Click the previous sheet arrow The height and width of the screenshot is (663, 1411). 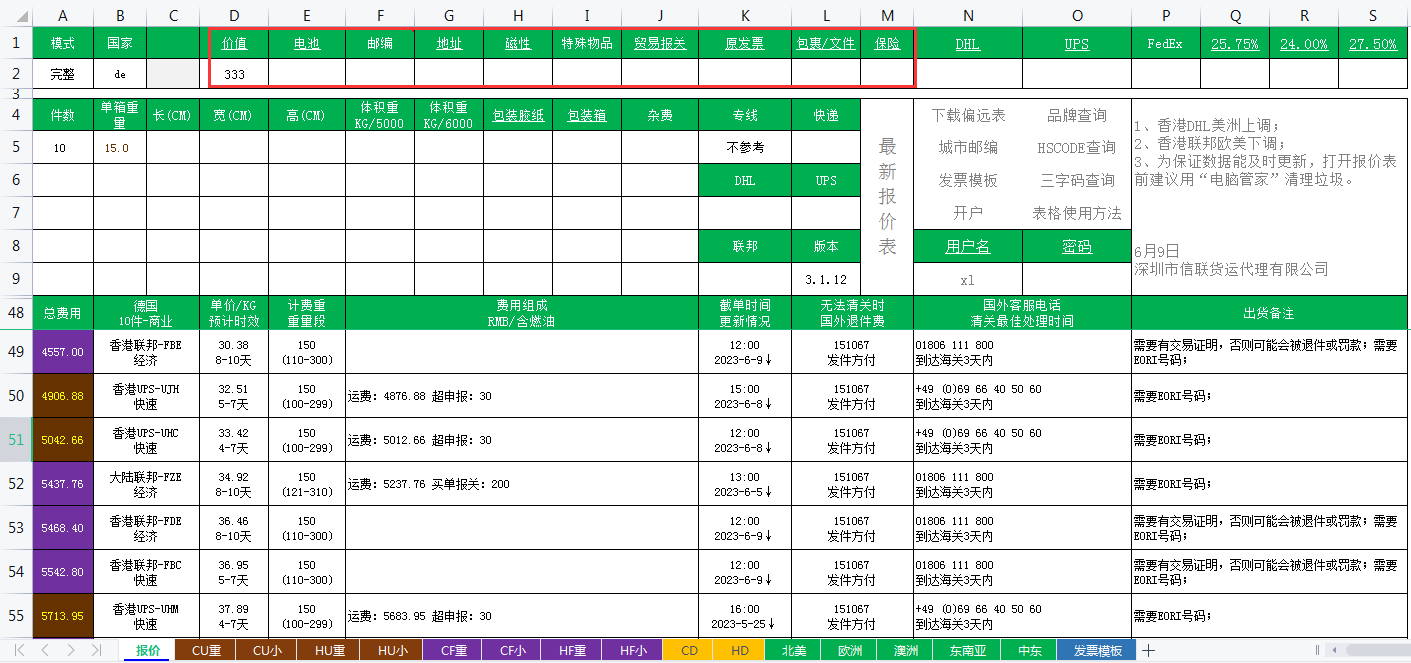45,651
